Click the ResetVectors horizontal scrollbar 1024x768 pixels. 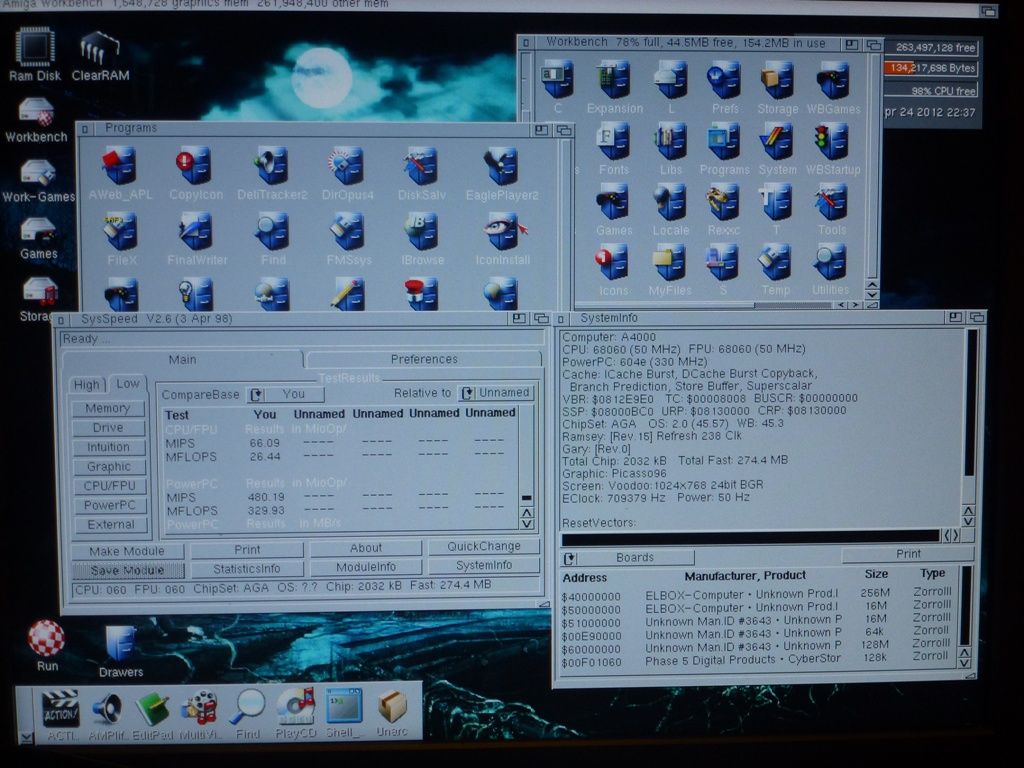(x=750, y=537)
